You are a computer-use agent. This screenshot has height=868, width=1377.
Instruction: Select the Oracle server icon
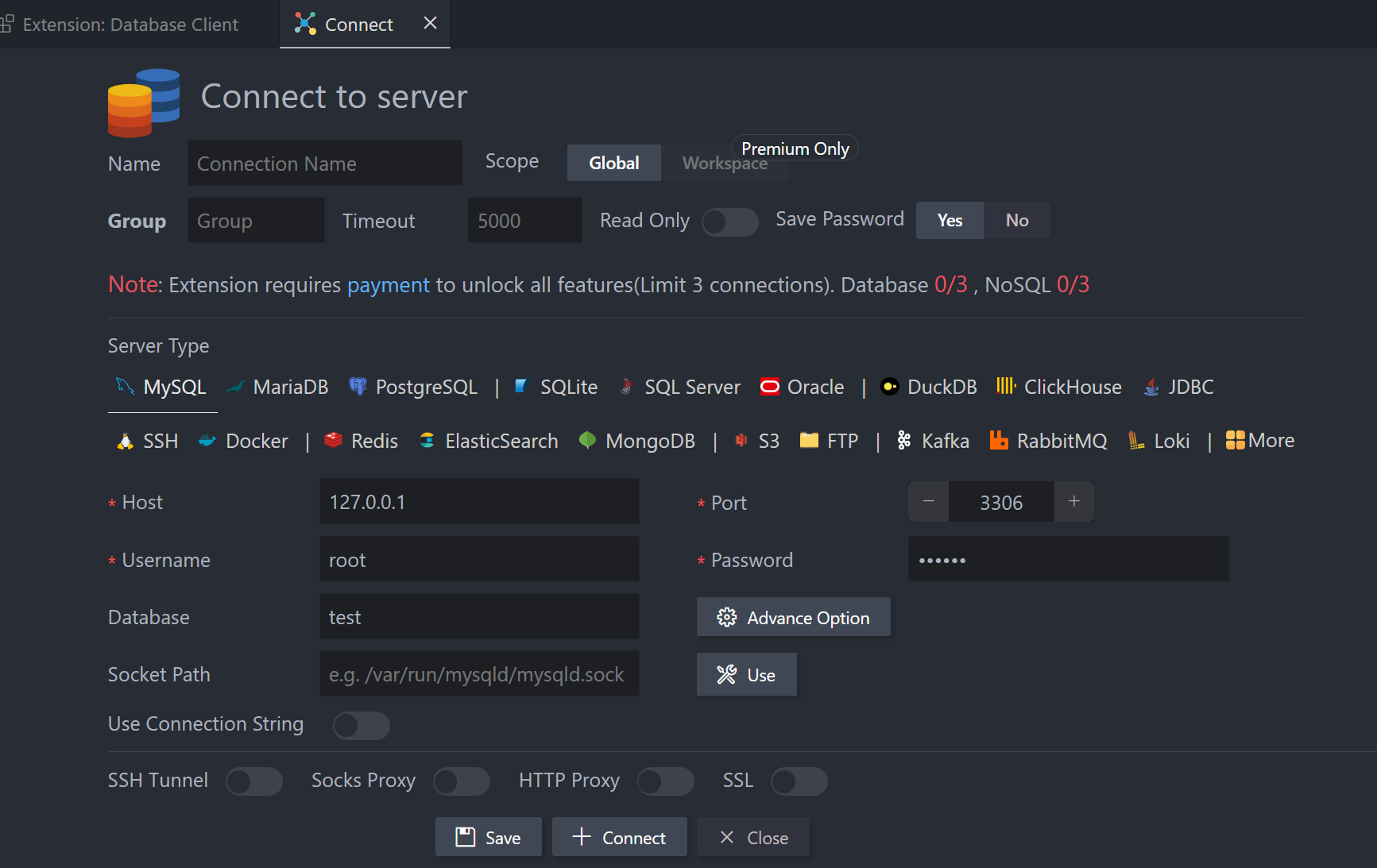click(769, 387)
